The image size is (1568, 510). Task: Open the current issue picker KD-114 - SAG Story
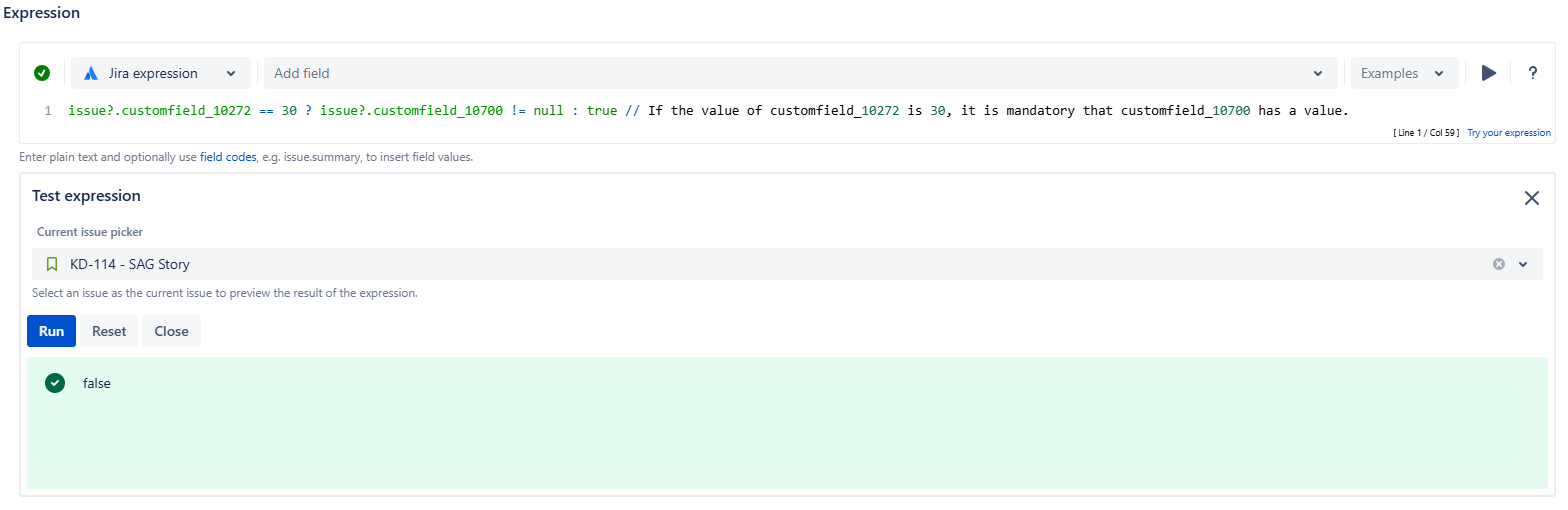coord(786,264)
